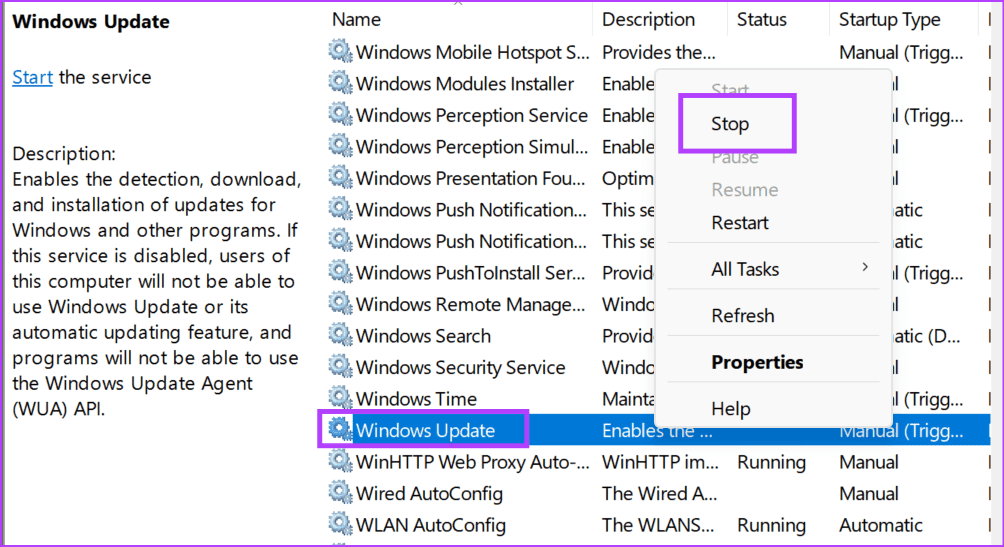The width and height of the screenshot is (1004, 547).
Task: Sort by the Status column header
Action: [x=761, y=20]
